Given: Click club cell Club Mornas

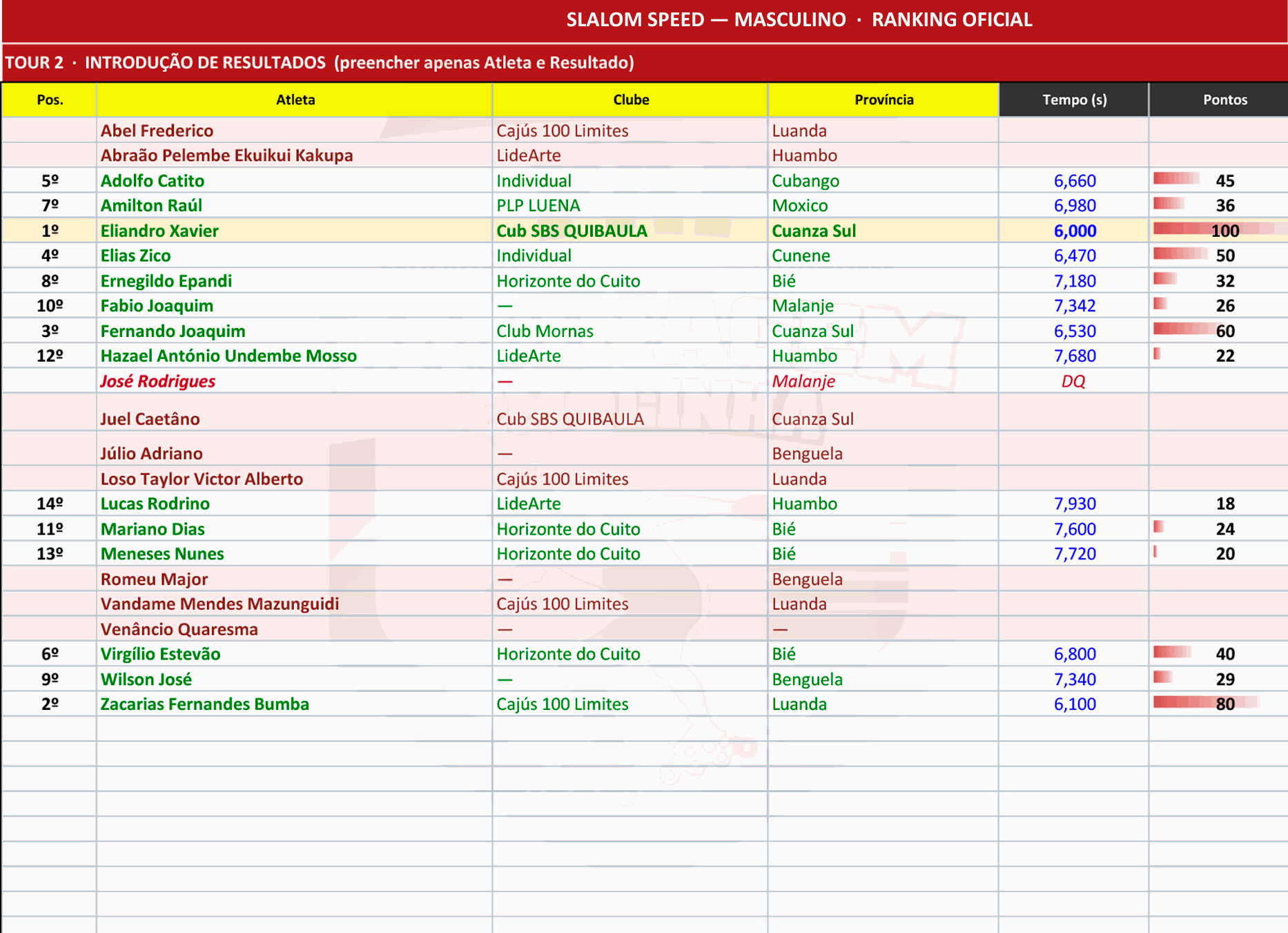Looking at the screenshot, I should coord(630,331).
